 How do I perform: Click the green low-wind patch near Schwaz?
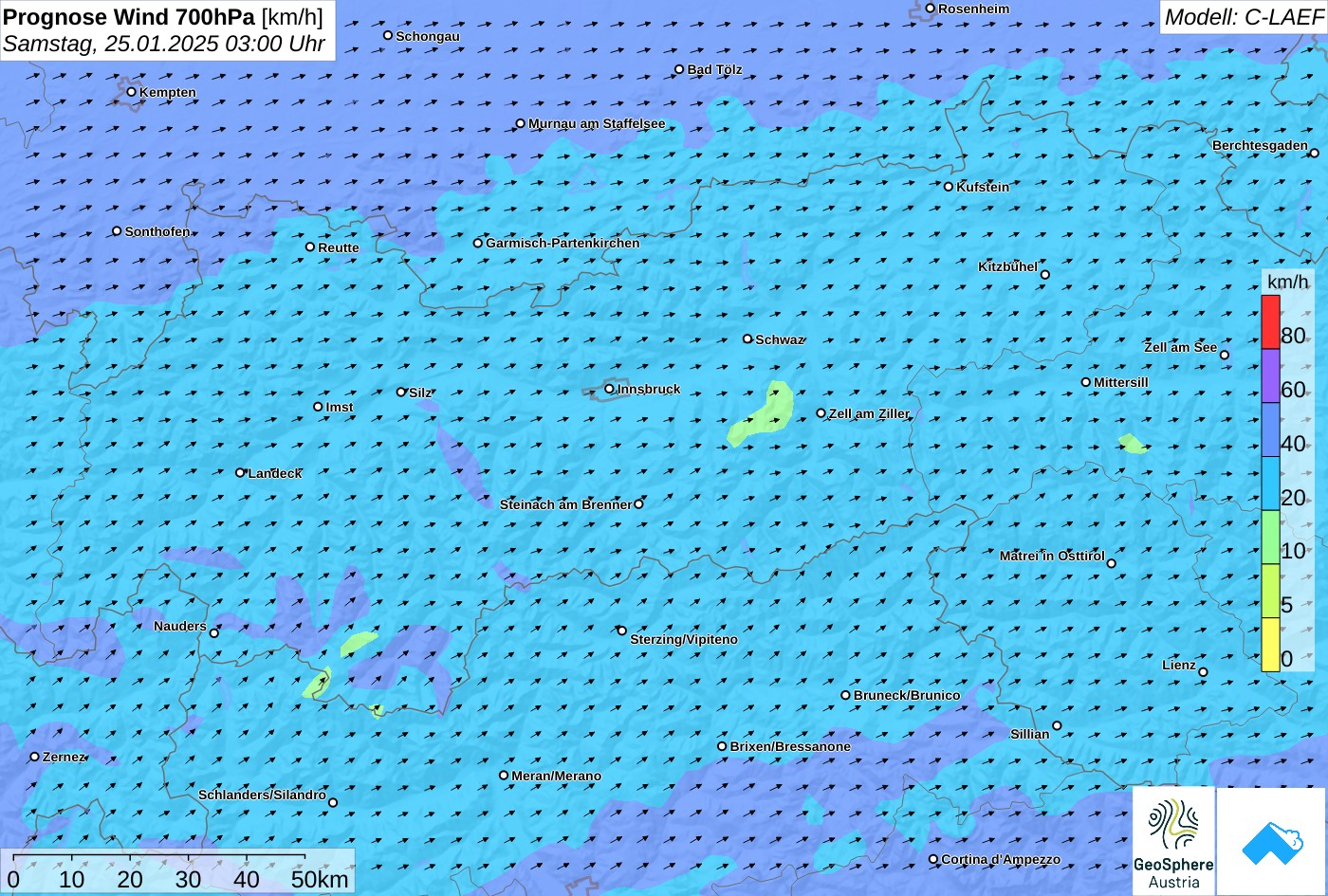tap(762, 414)
